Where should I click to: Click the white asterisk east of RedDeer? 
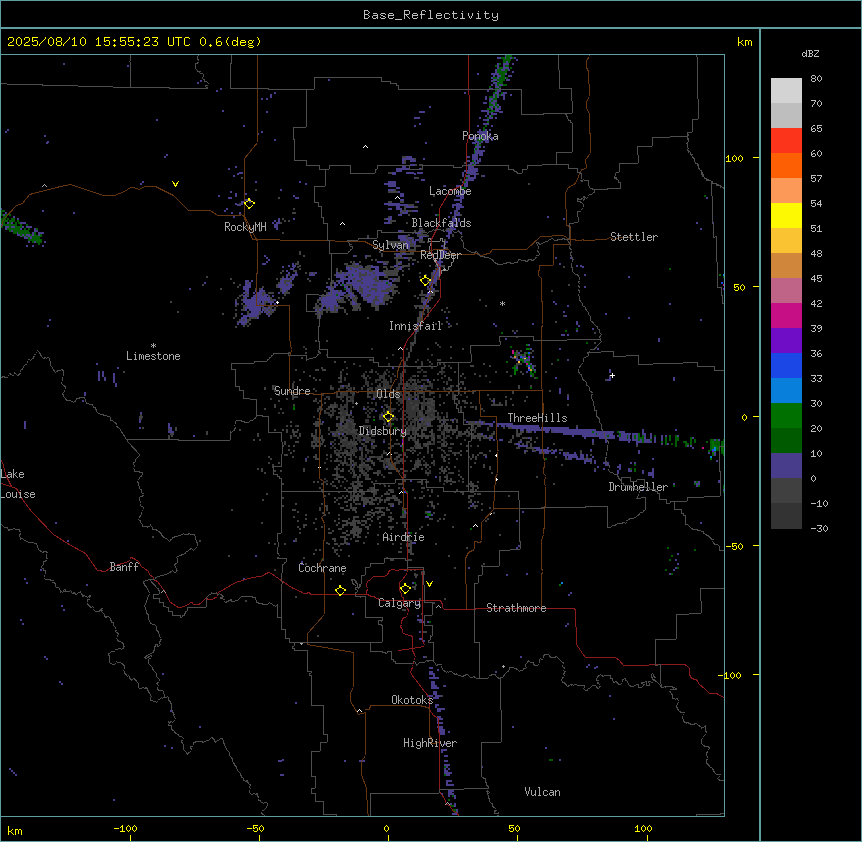[x=502, y=303]
